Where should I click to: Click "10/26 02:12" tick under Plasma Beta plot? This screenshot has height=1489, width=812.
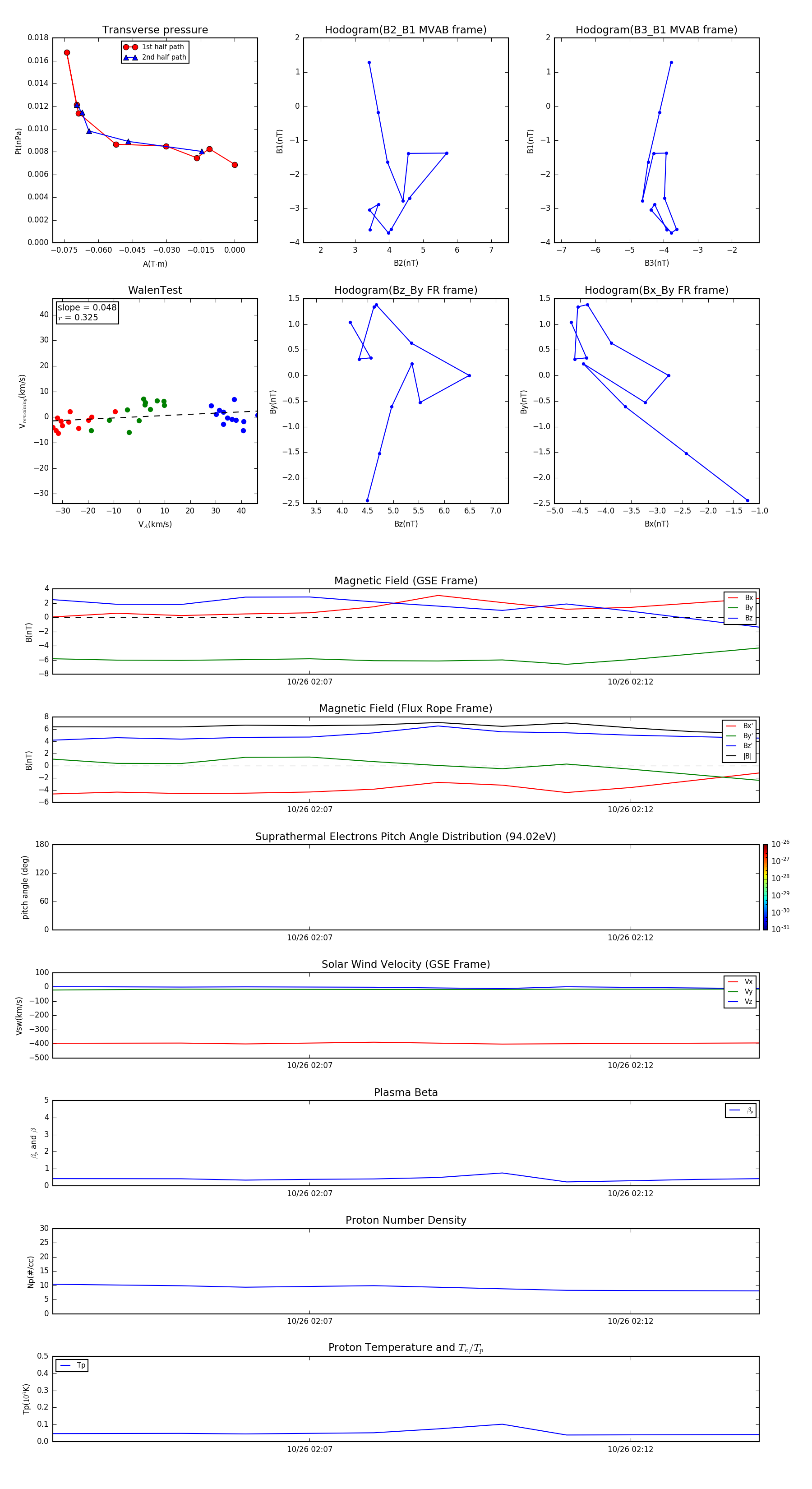tap(631, 1193)
